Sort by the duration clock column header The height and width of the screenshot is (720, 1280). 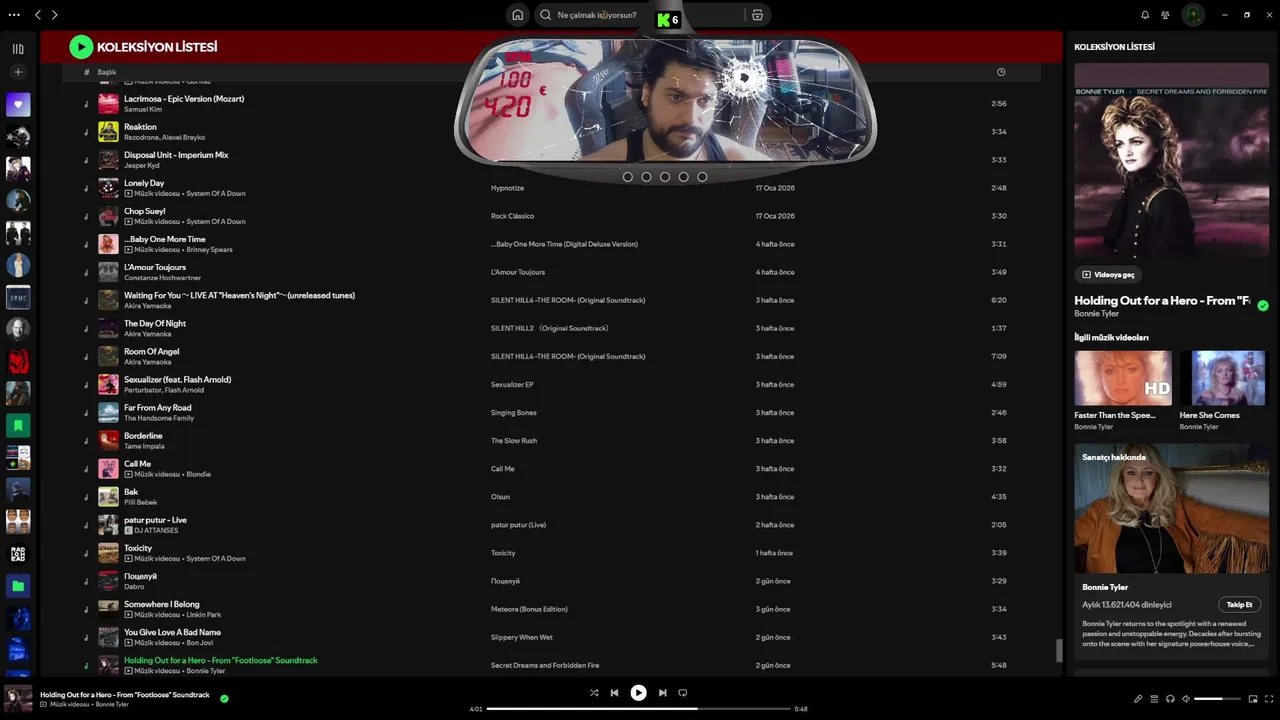pyautogui.click(x=1001, y=72)
